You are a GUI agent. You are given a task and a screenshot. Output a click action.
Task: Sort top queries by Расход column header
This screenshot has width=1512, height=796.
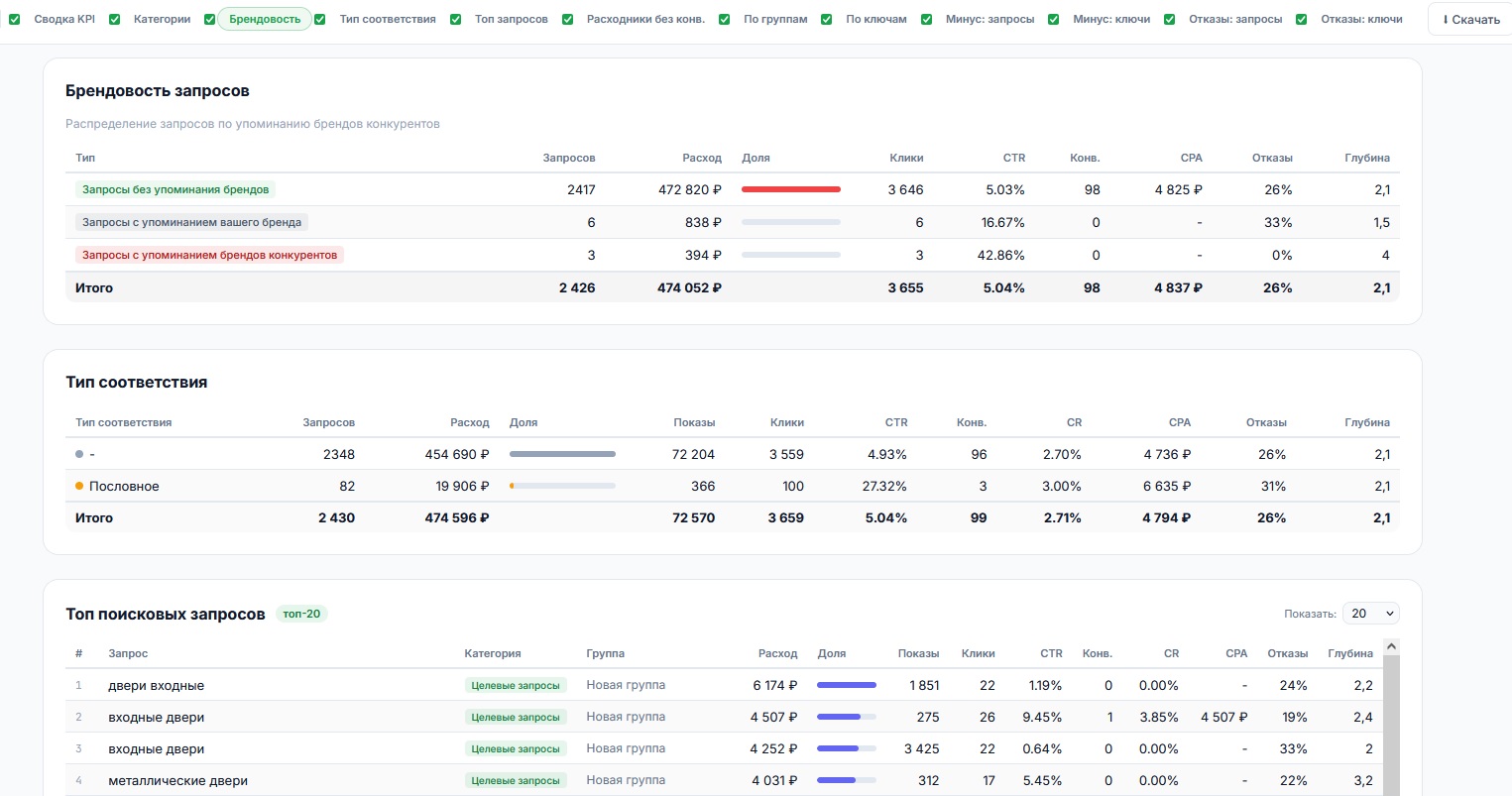point(777,653)
